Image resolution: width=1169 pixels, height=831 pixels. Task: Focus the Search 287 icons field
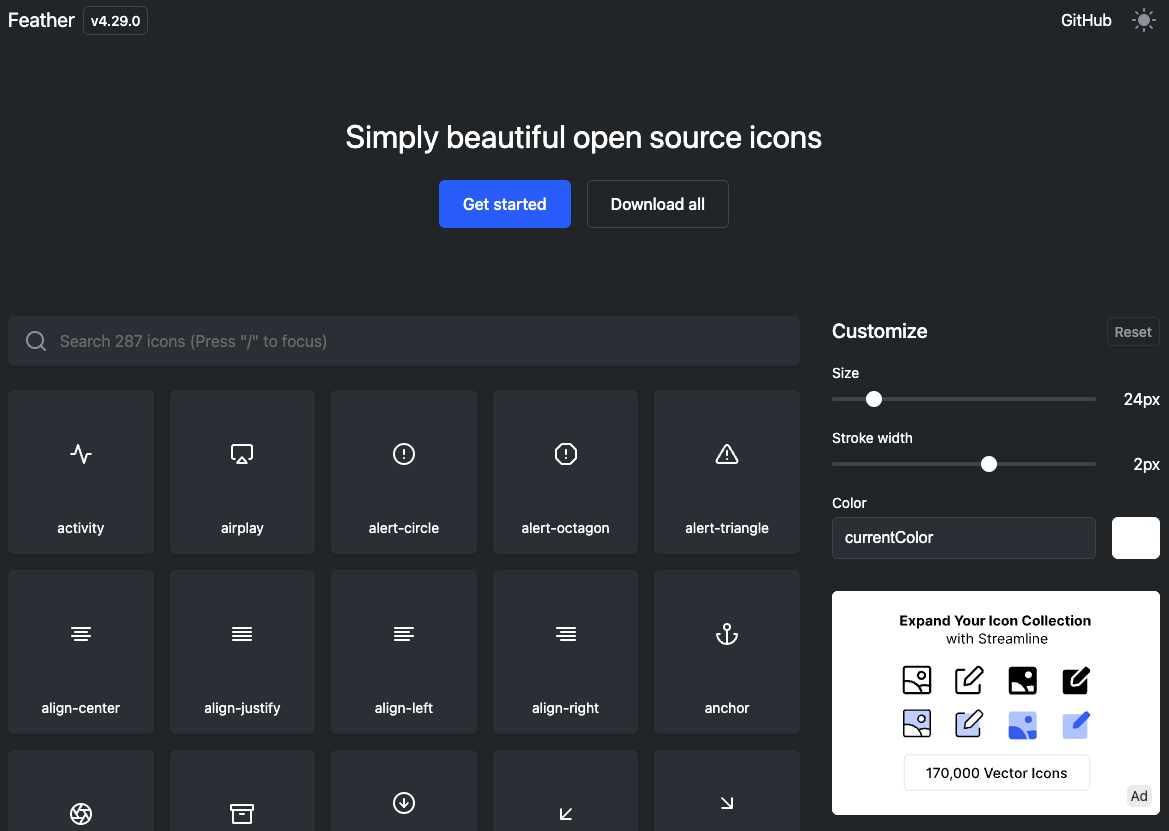(x=404, y=341)
